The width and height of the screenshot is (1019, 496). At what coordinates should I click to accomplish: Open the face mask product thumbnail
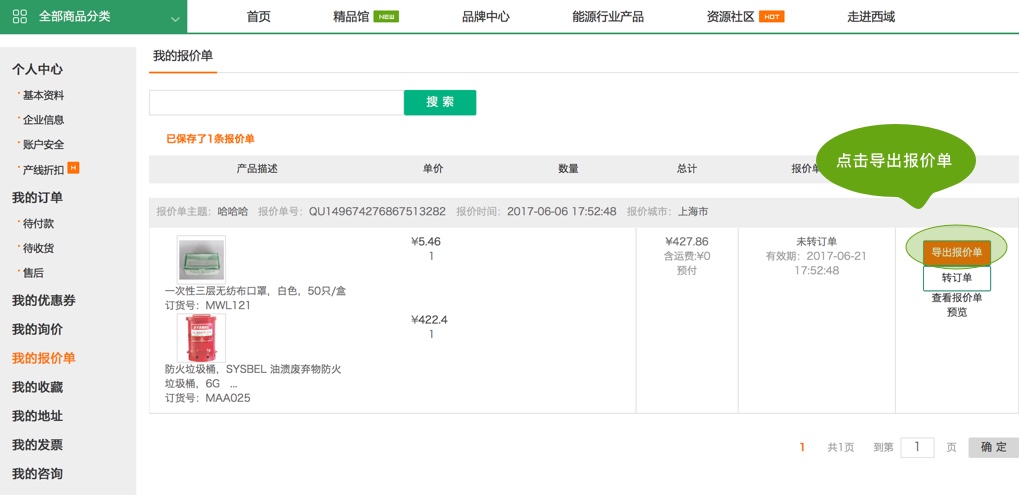point(201,258)
